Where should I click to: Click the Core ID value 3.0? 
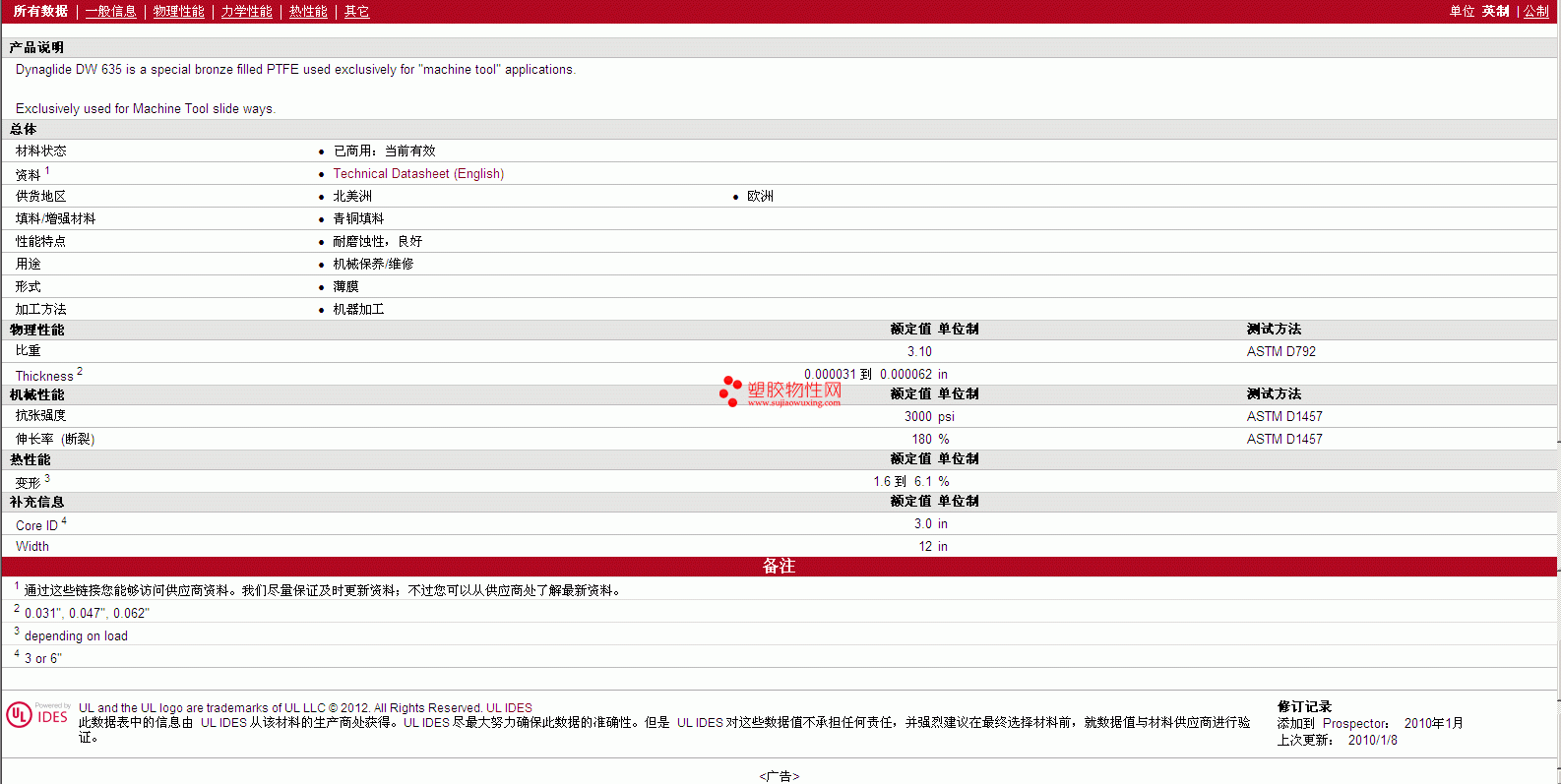[x=923, y=523]
